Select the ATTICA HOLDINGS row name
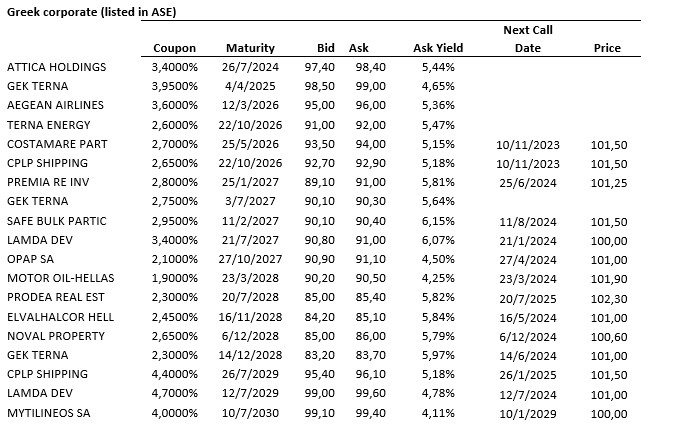Viewport: 677px width, 433px height. click(x=56, y=67)
